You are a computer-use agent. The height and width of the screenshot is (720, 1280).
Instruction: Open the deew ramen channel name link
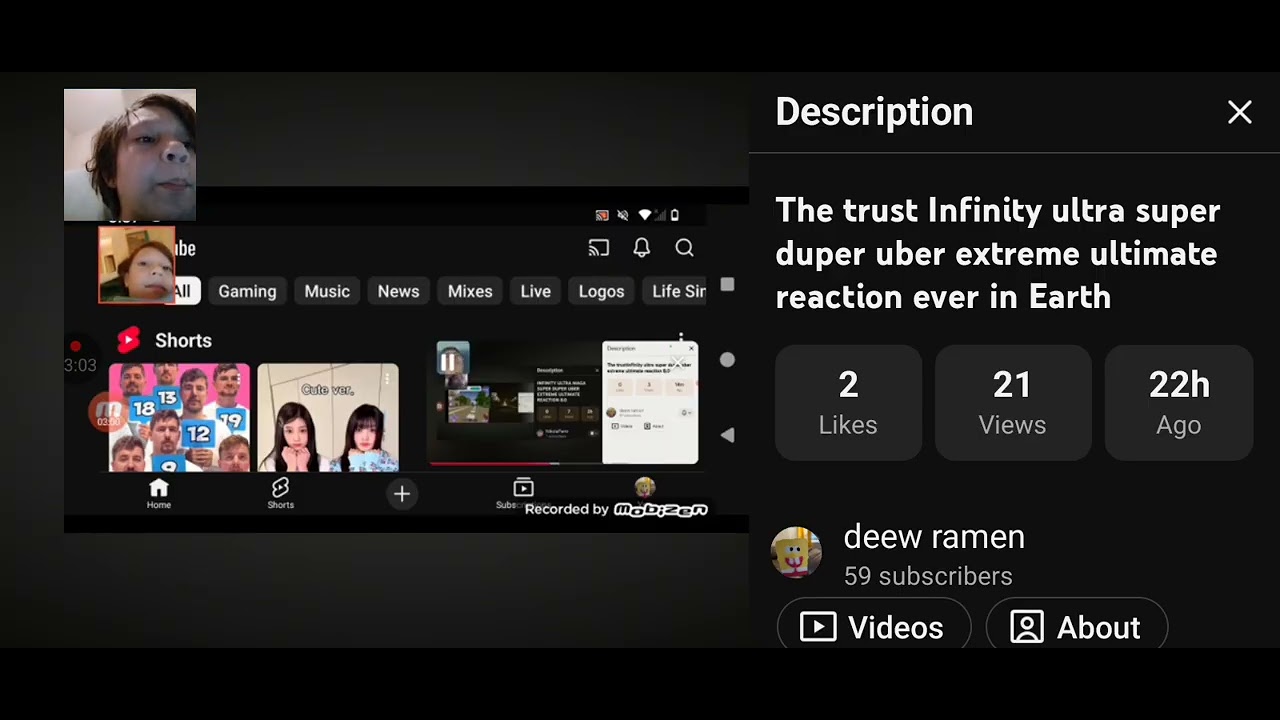click(x=934, y=537)
